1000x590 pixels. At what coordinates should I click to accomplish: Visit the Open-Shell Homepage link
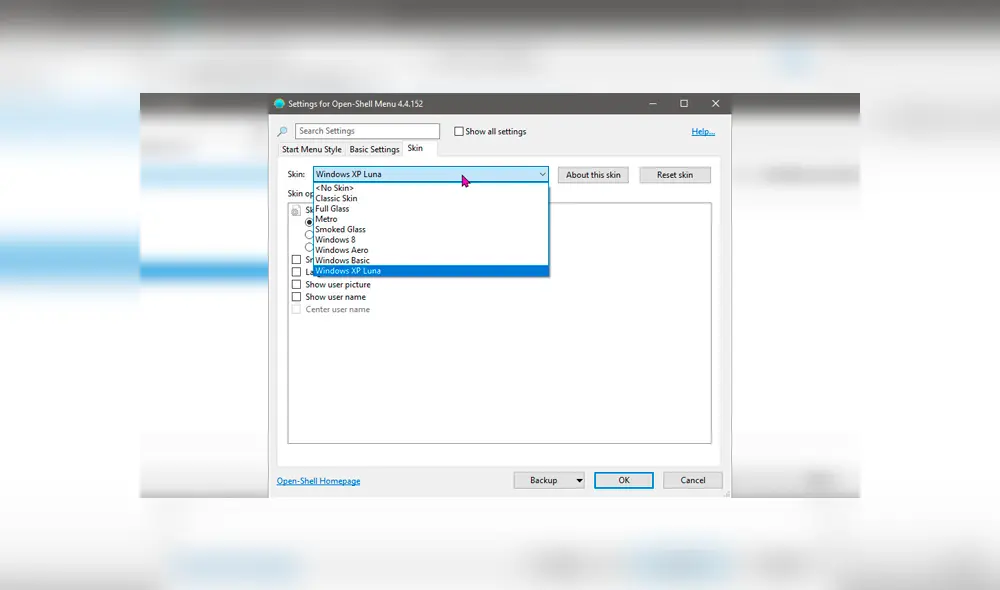pos(318,480)
